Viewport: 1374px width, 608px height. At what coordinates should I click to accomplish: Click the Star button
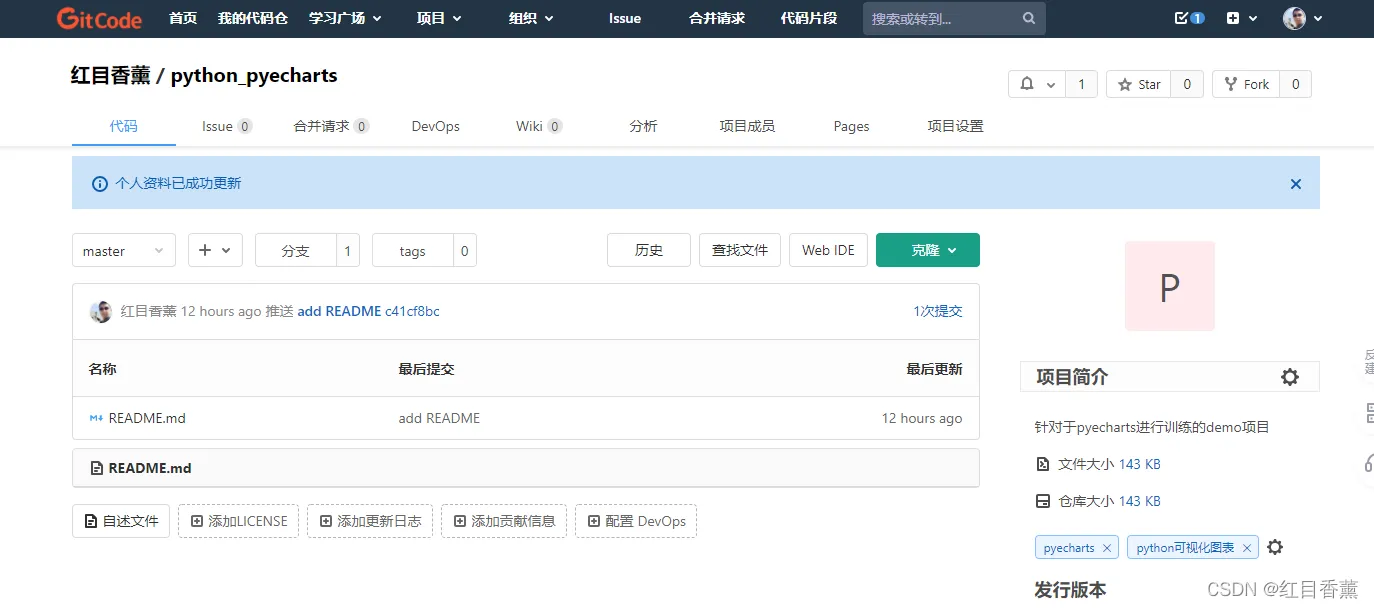[x=1139, y=84]
